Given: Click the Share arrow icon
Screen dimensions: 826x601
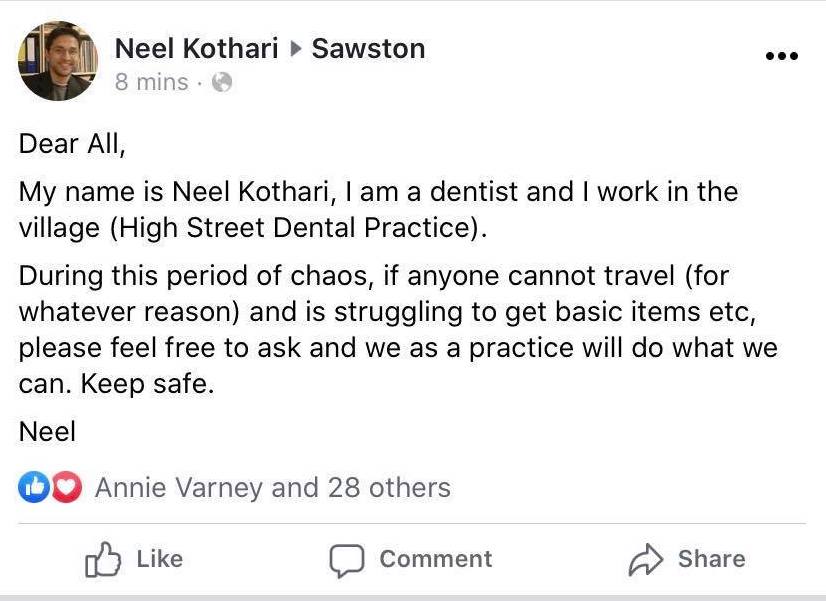Looking at the screenshot, I should pyautogui.click(x=645, y=559).
